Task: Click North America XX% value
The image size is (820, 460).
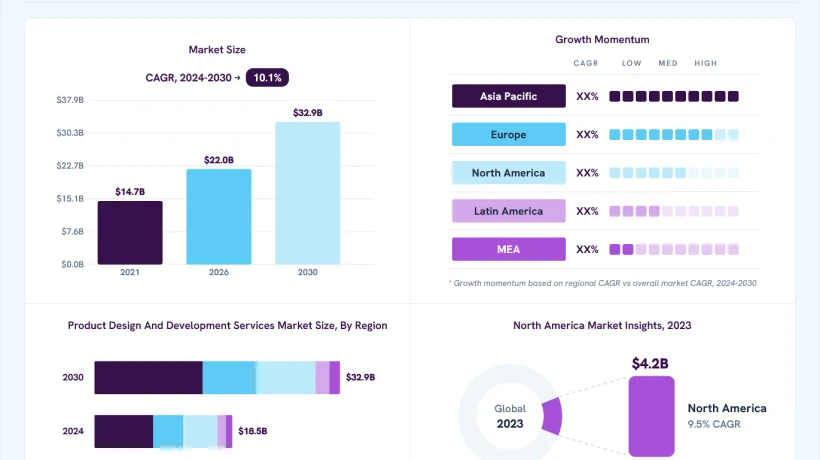Action: tap(587, 172)
